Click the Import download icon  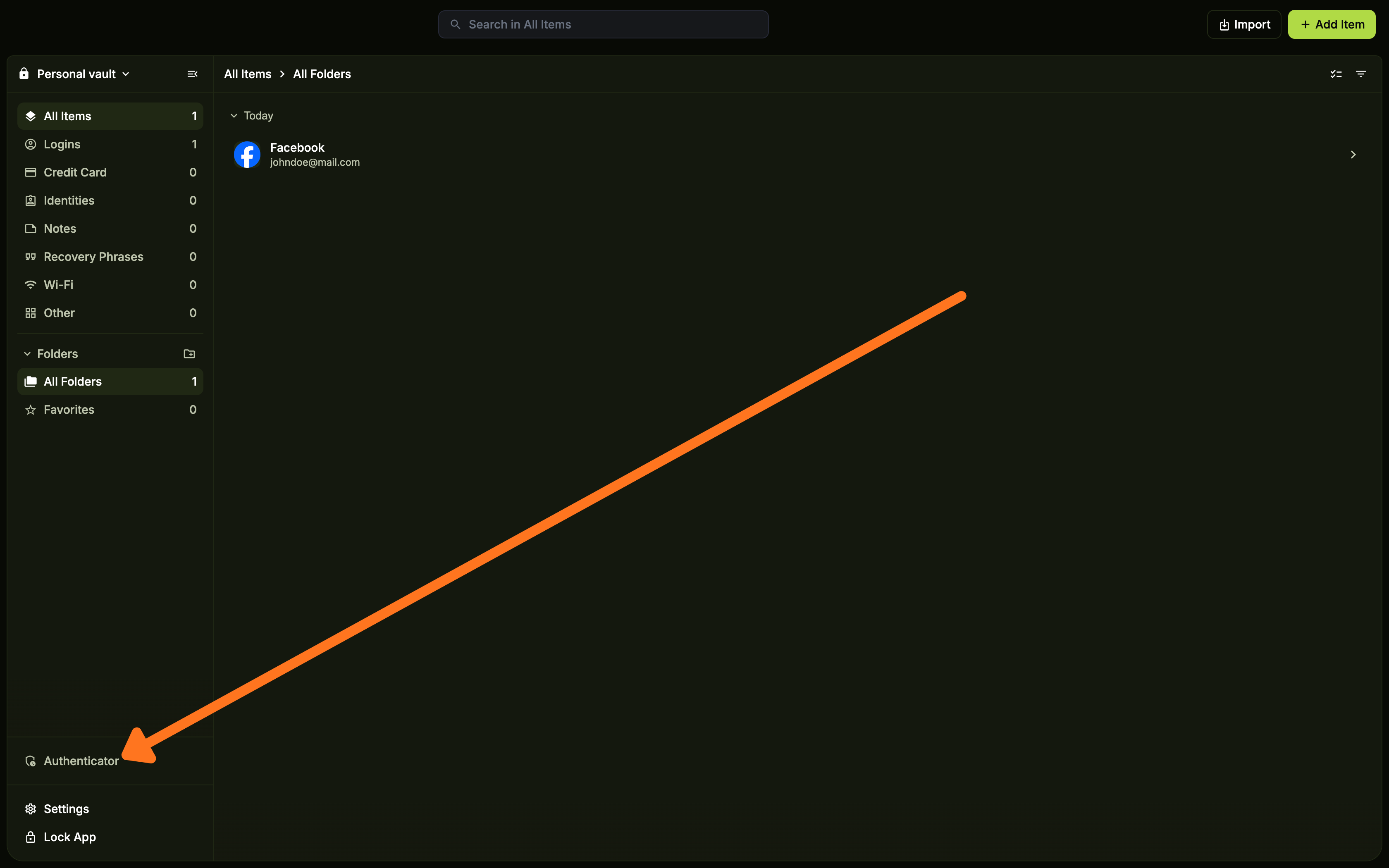pos(1224,25)
